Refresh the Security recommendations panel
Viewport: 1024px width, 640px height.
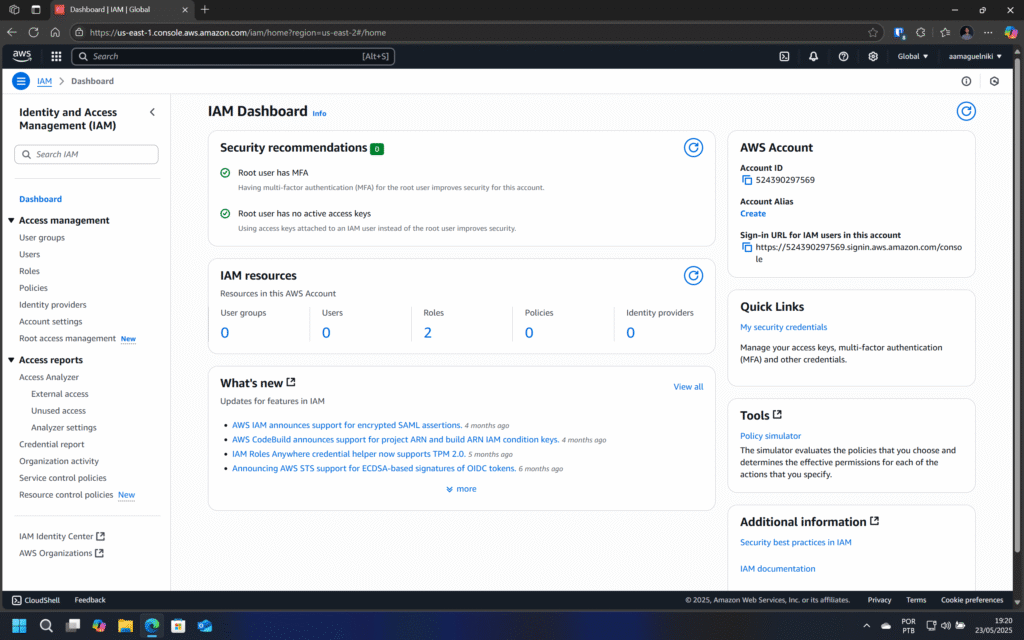click(x=693, y=148)
